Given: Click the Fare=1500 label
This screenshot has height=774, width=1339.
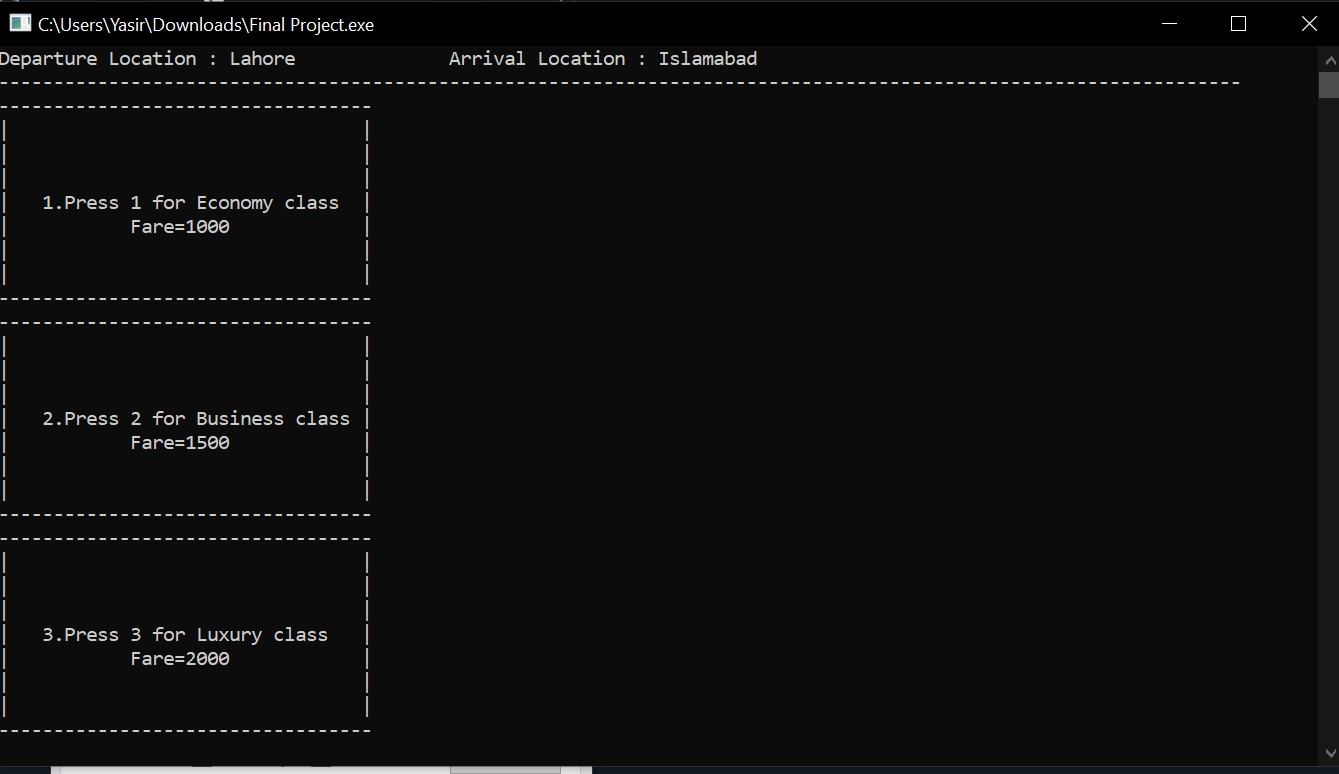Looking at the screenshot, I should pos(180,442).
